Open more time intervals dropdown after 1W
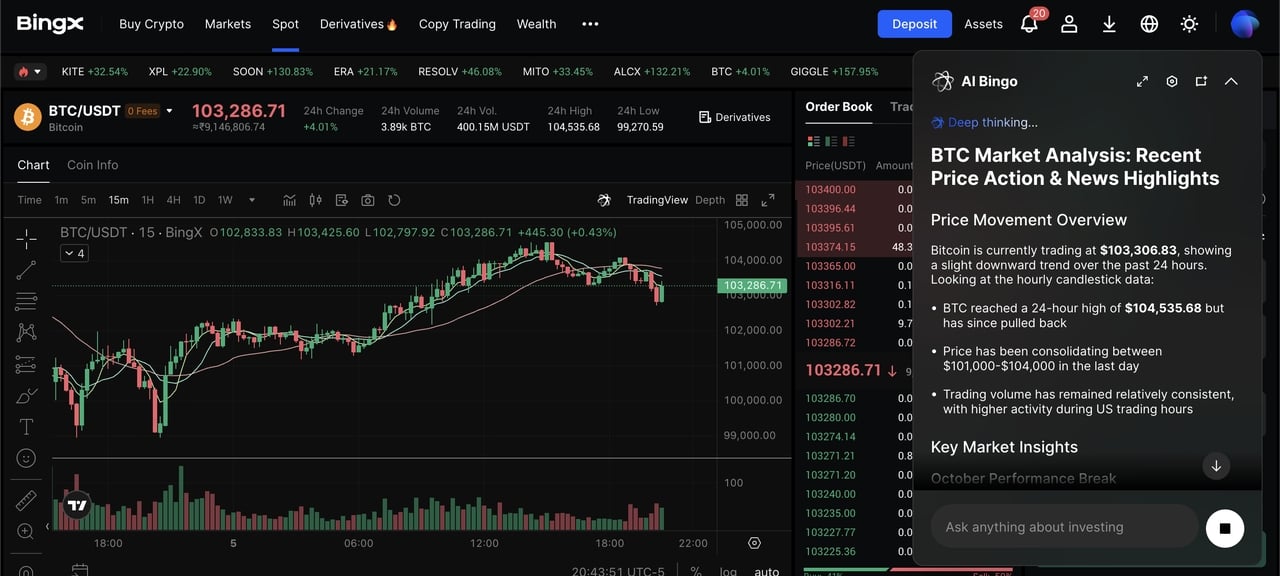The image size is (1280, 576). point(251,200)
